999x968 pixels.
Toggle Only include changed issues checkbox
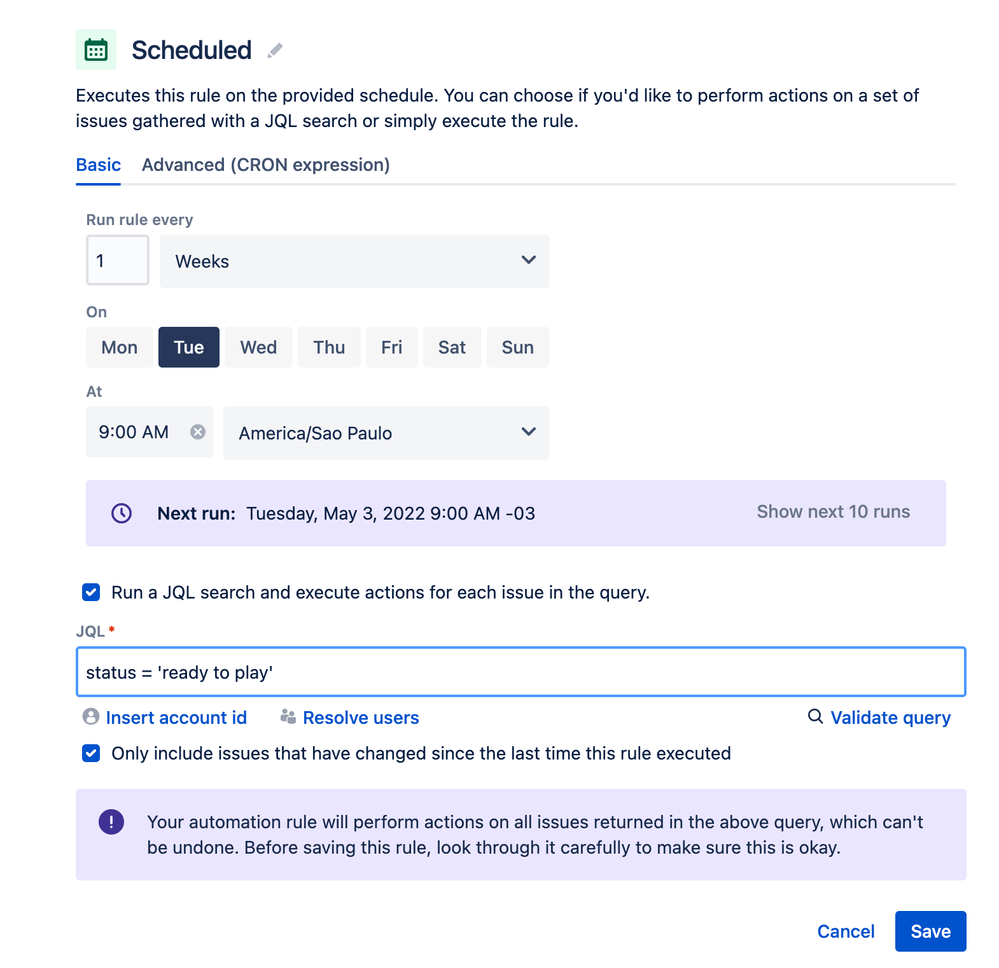pyautogui.click(x=91, y=753)
